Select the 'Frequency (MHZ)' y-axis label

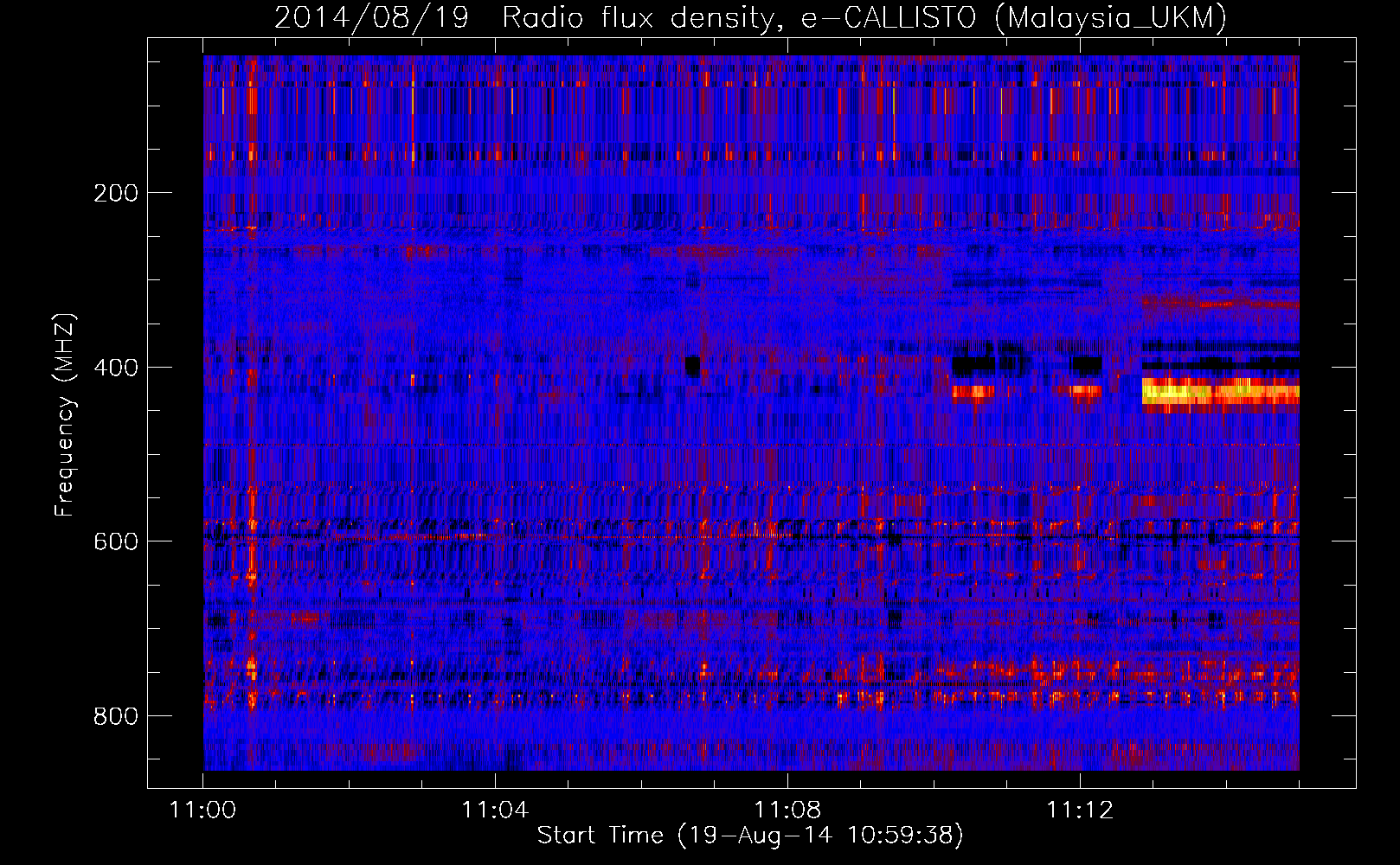click(65, 415)
